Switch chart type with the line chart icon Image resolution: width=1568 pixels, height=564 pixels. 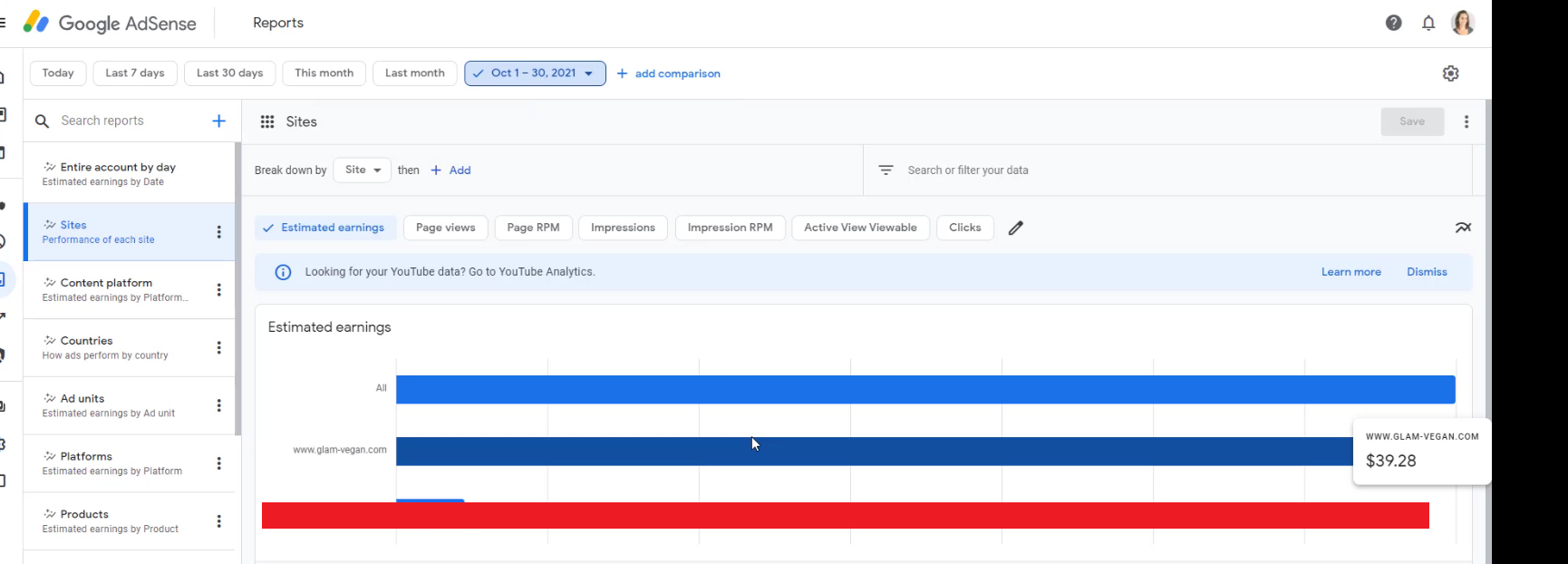pyautogui.click(x=1463, y=228)
